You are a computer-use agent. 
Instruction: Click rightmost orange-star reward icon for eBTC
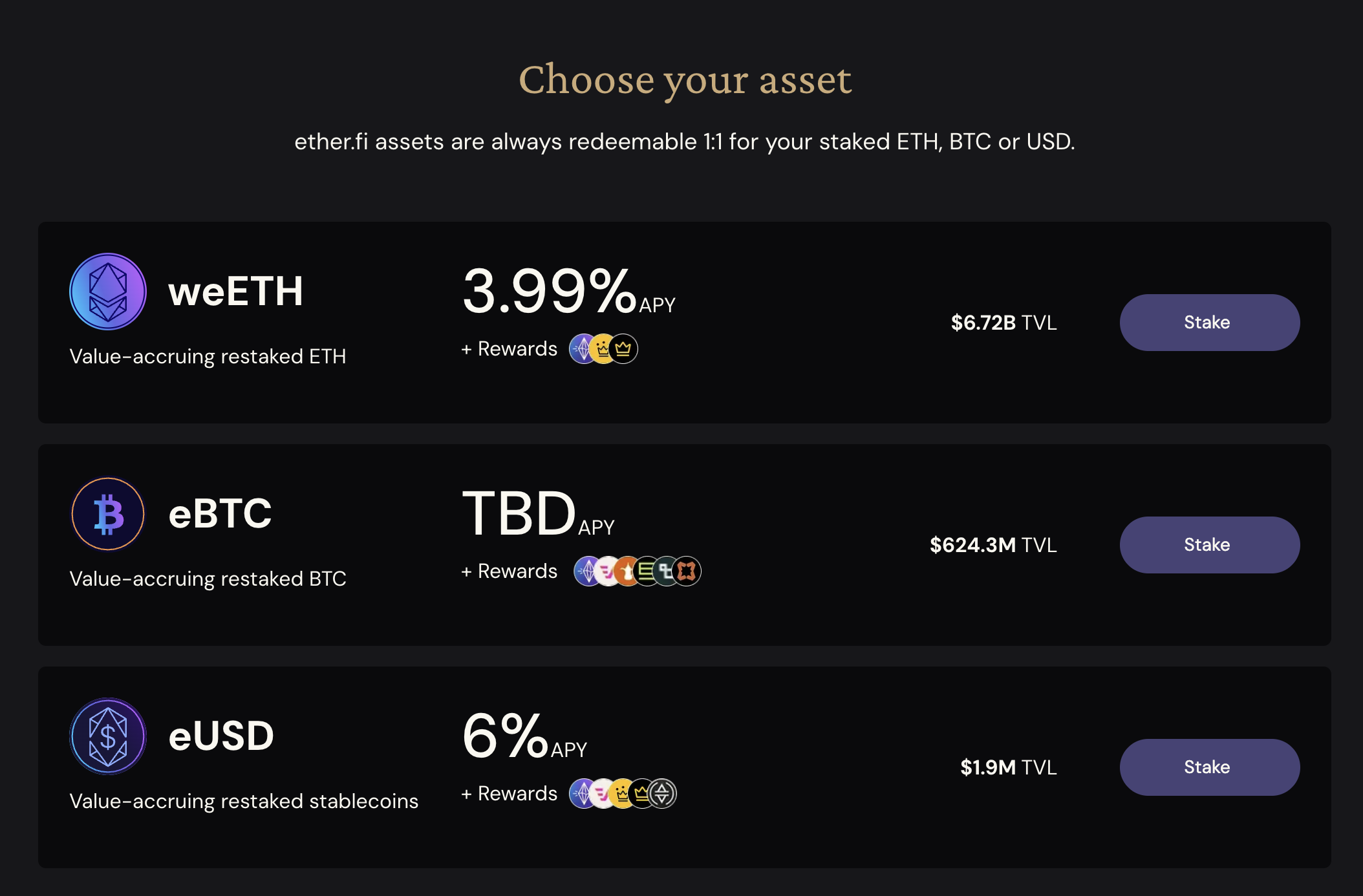687,571
